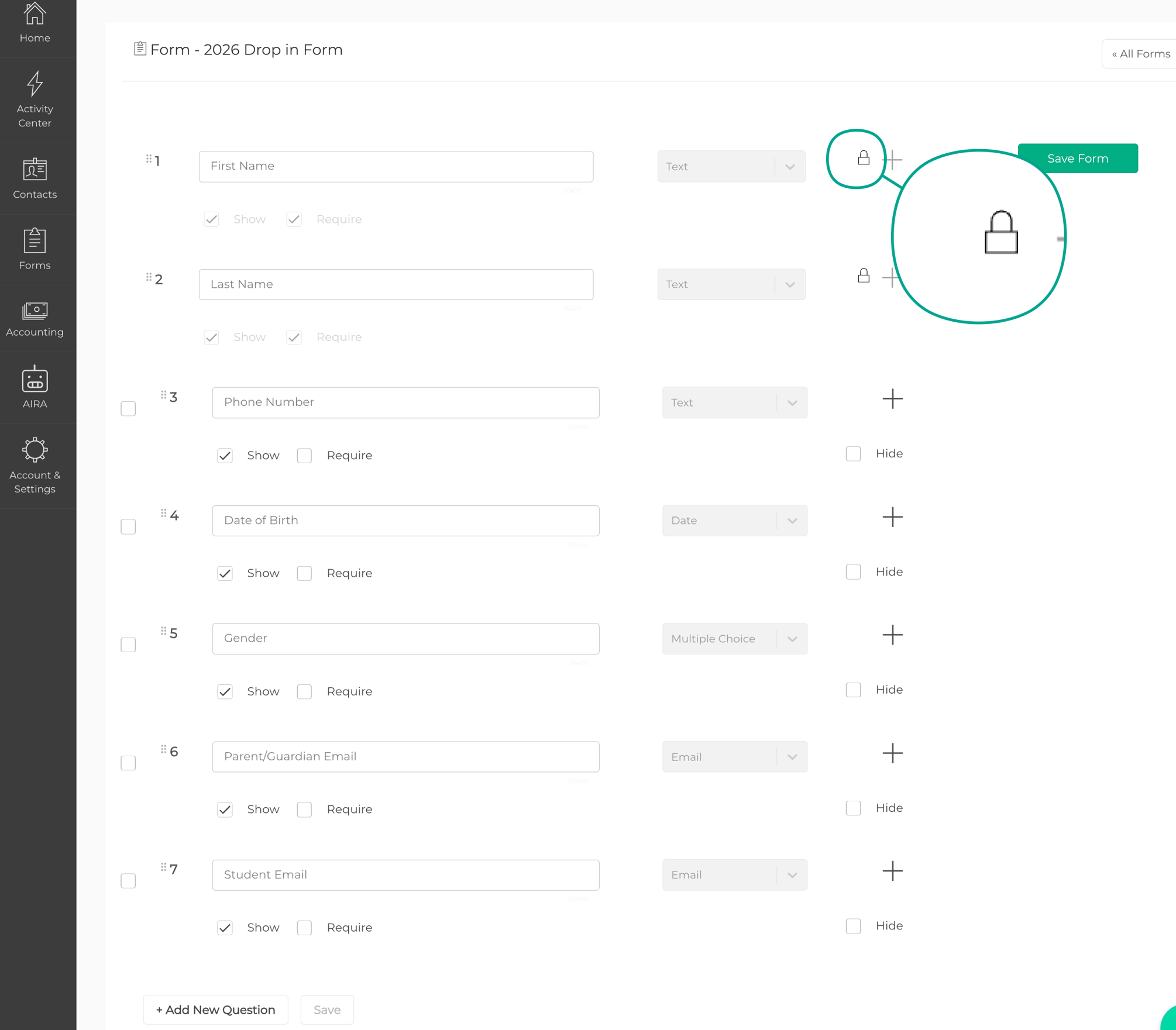Grab the drag handle of question 5
1176x1030 pixels.
pyautogui.click(x=164, y=631)
